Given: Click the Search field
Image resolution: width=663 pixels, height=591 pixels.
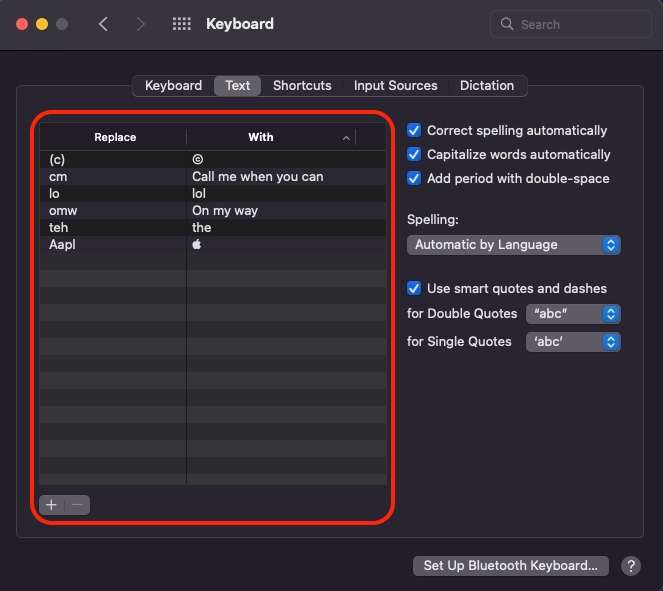Looking at the screenshot, I should pyautogui.click(x=571, y=24).
